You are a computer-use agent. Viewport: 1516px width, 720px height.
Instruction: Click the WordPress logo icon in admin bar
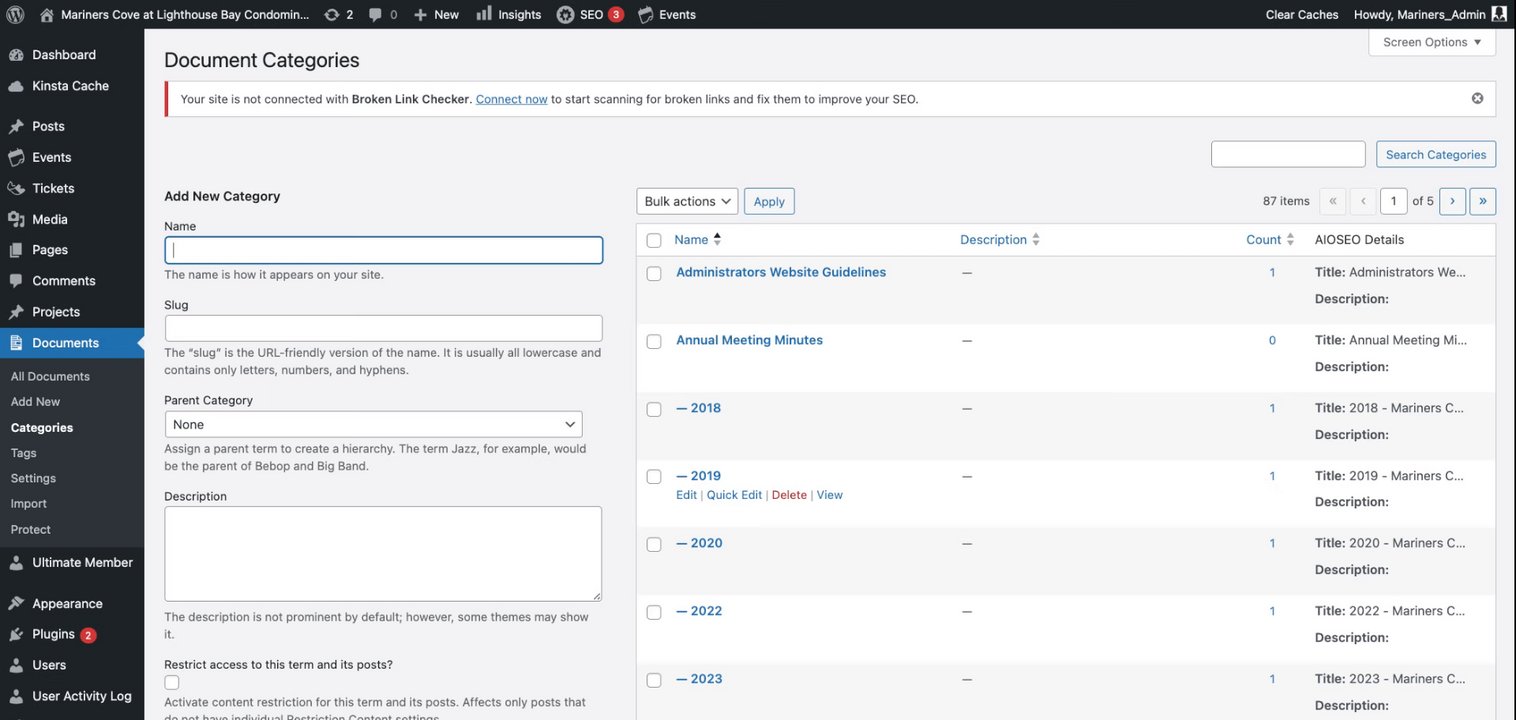[x=15, y=14]
